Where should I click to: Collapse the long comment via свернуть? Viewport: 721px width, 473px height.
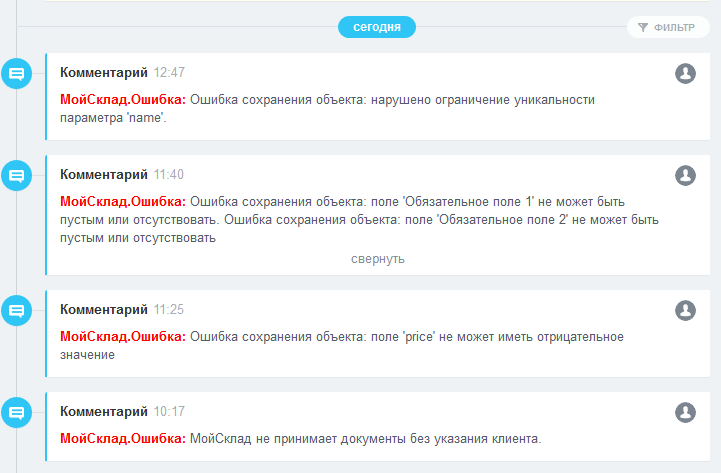[x=377, y=259]
